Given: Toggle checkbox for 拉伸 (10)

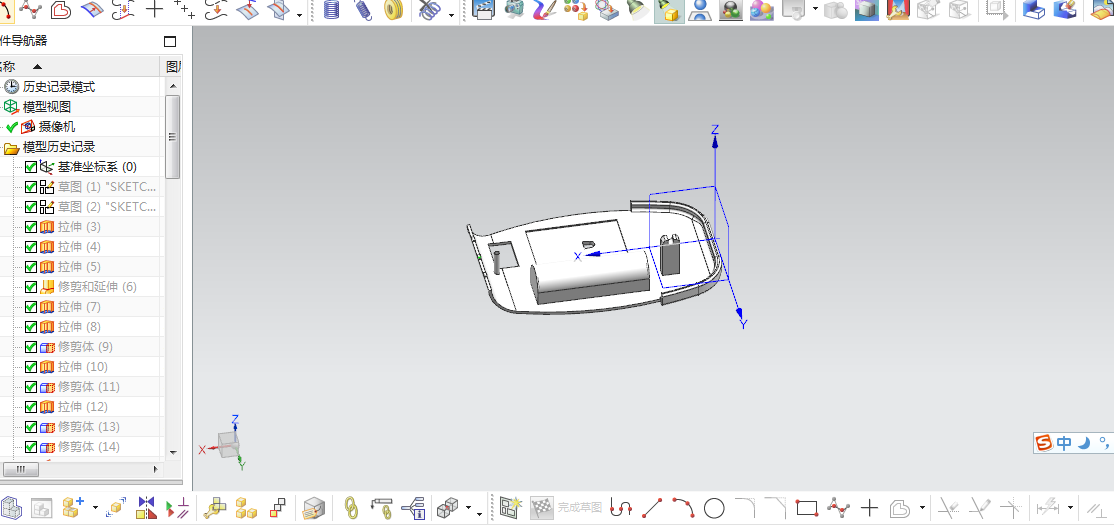Looking at the screenshot, I should [31, 367].
